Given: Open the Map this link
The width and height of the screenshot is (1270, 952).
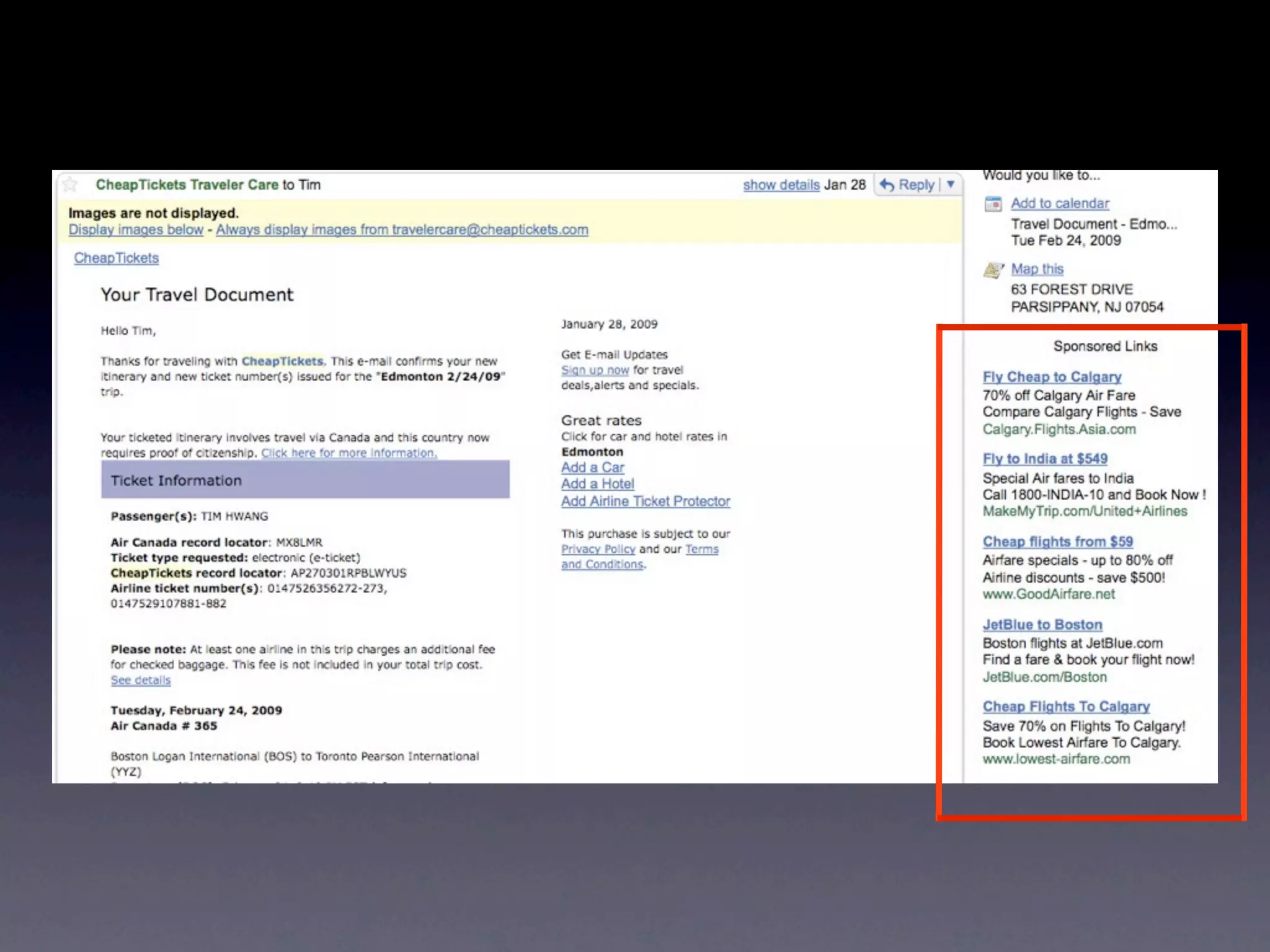Looking at the screenshot, I should pos(1037,269).
